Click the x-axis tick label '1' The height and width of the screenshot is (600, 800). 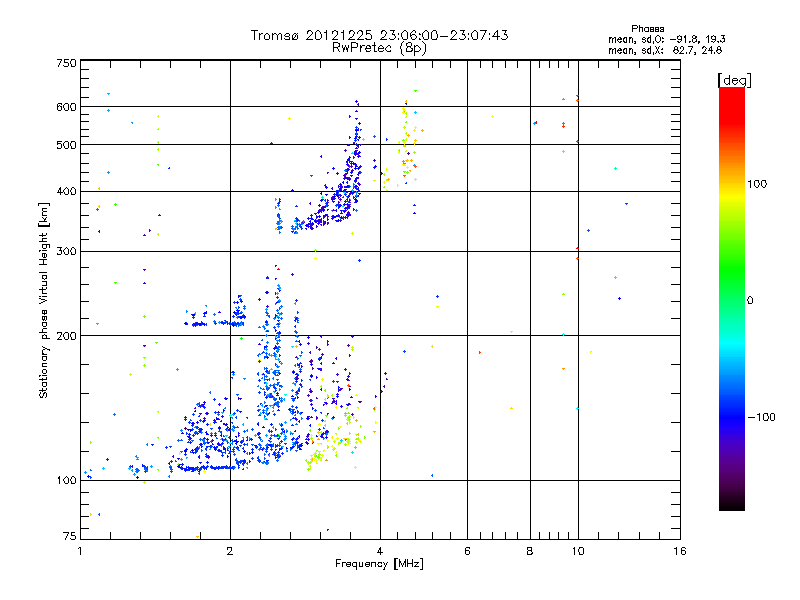pyautogui.click(x=80, y=551)
